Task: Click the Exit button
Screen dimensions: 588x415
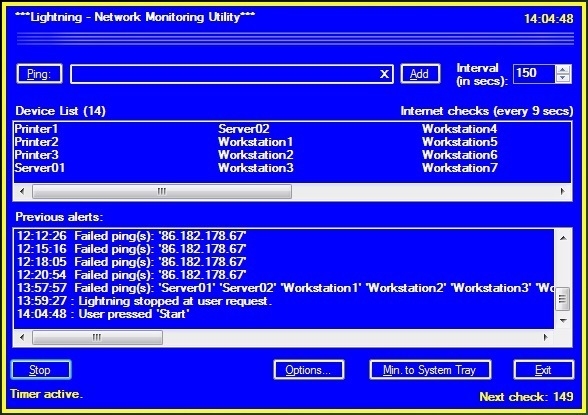Action: pos(543,370)
